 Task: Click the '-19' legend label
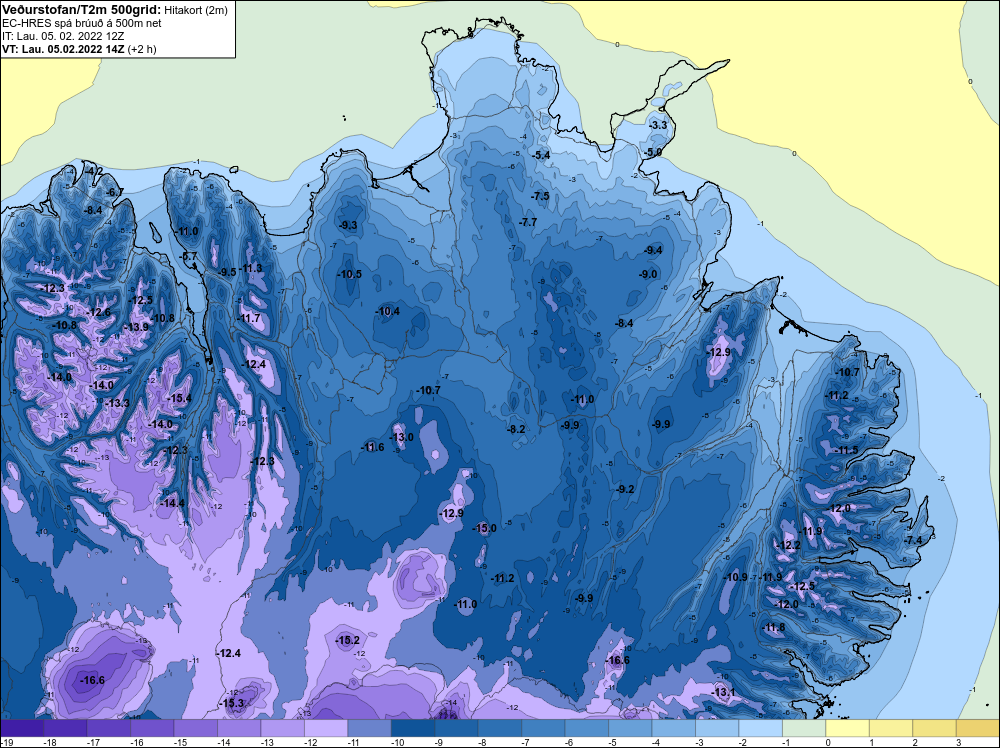pyautogui.click(x=5, y=742)
